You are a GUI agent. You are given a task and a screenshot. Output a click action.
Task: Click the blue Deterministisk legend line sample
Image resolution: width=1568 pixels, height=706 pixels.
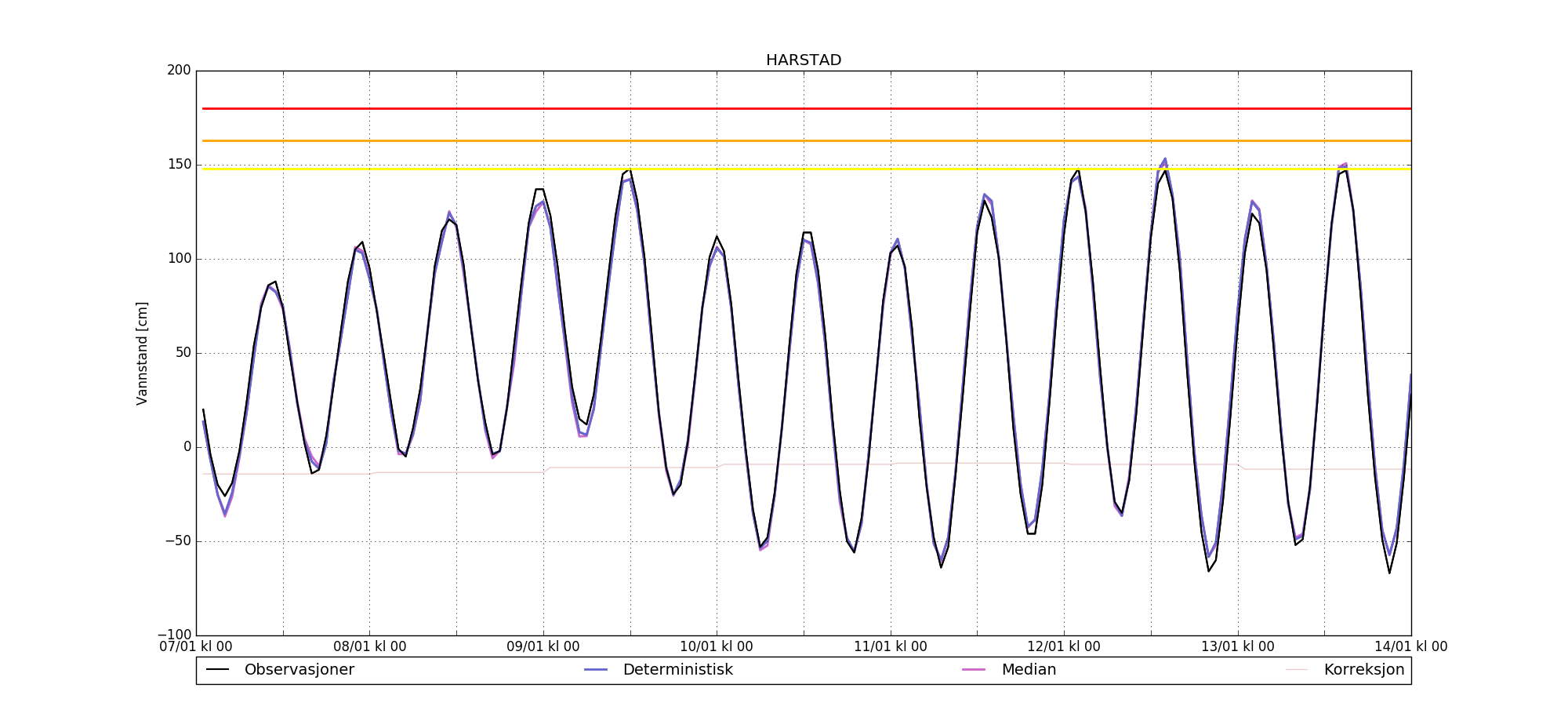(596, 670)
